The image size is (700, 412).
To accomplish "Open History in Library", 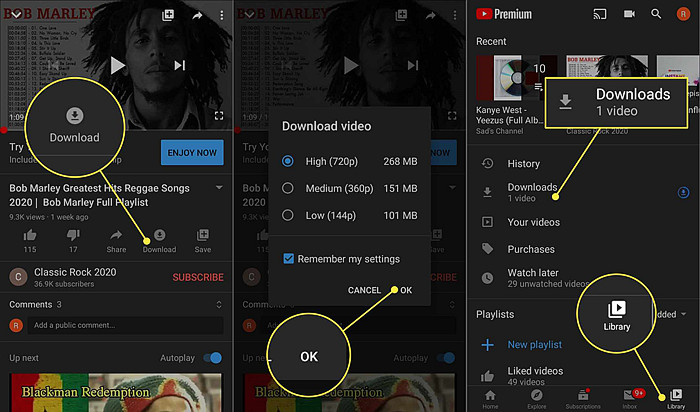I will pyautogui.click(x=583, y=164).
